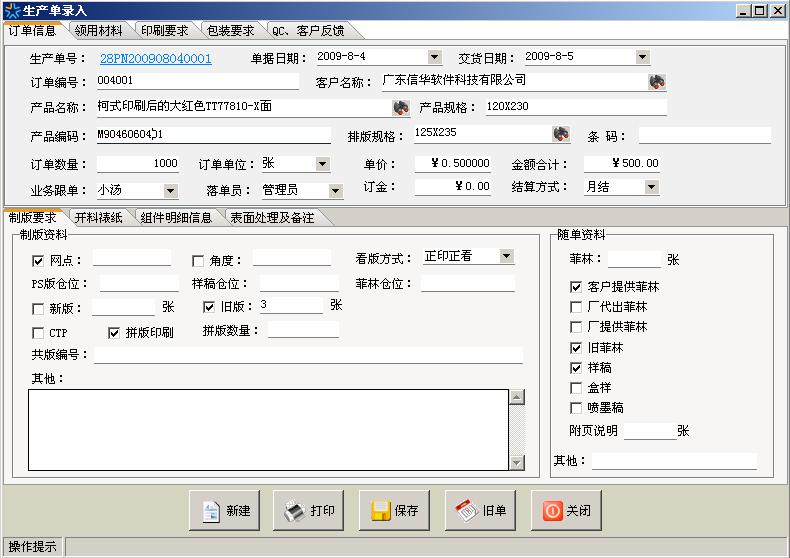Enable the CTP checkbox
The width and height of the screenshot is (790, 558).
39,333
